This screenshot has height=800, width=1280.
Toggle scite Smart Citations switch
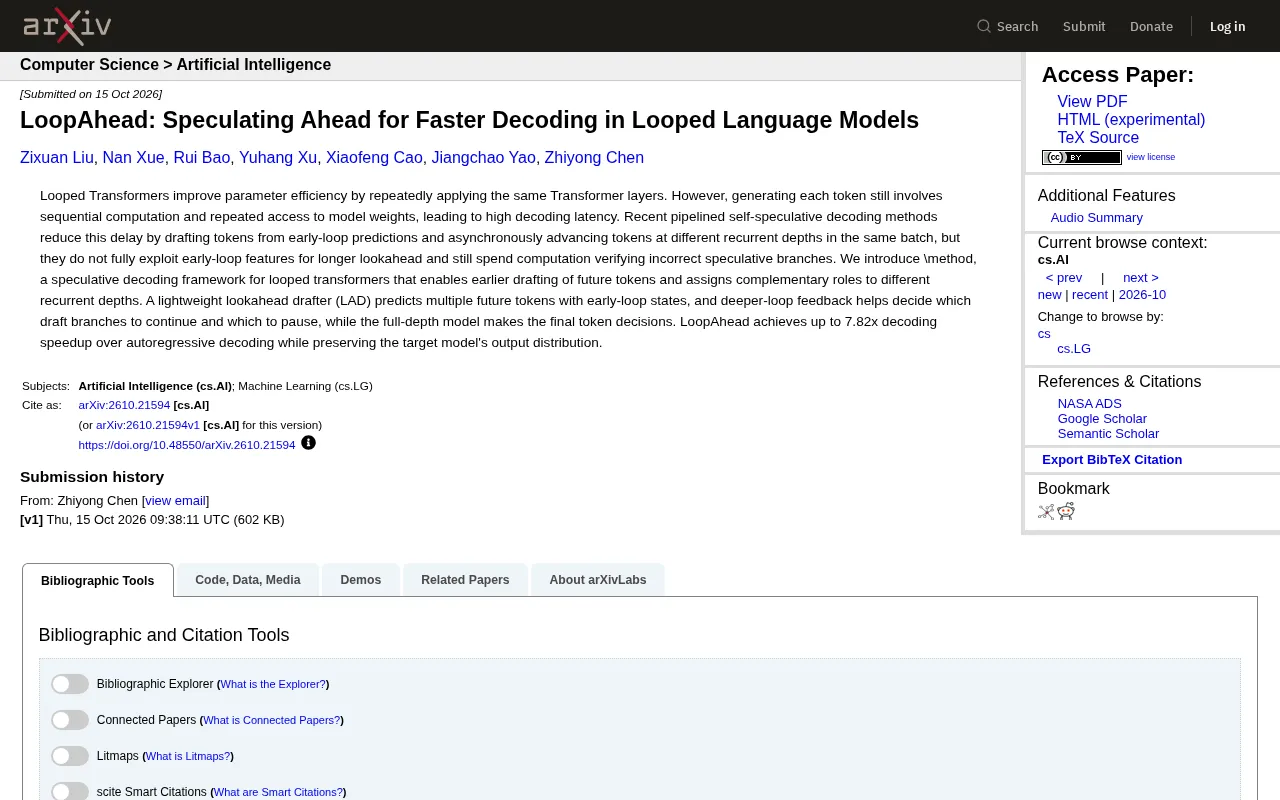click(x=70, y=792)
